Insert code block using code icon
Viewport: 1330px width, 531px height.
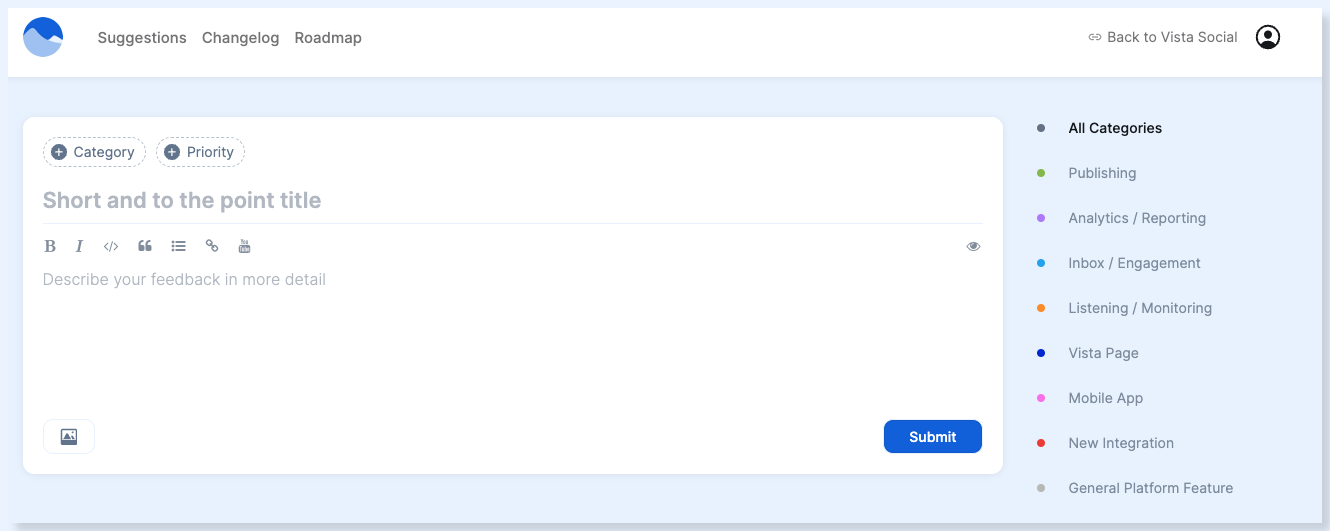[x=111, y=246]
